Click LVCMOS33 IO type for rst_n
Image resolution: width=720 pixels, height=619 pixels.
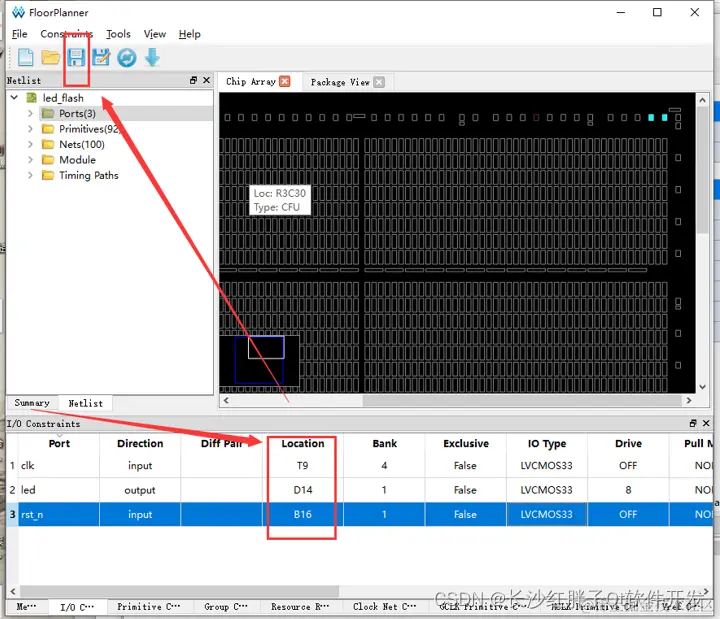[x=546, y=514]
